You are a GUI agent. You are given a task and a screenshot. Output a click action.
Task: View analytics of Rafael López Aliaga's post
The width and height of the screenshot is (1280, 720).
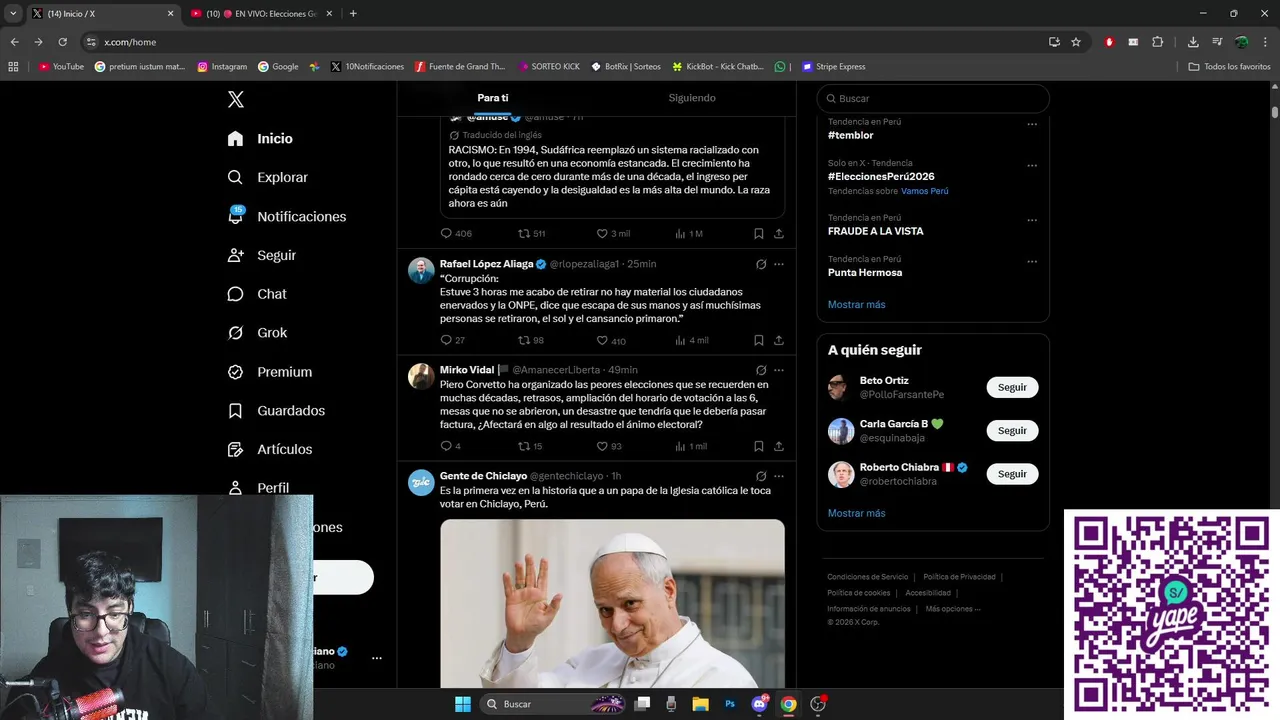692,340
